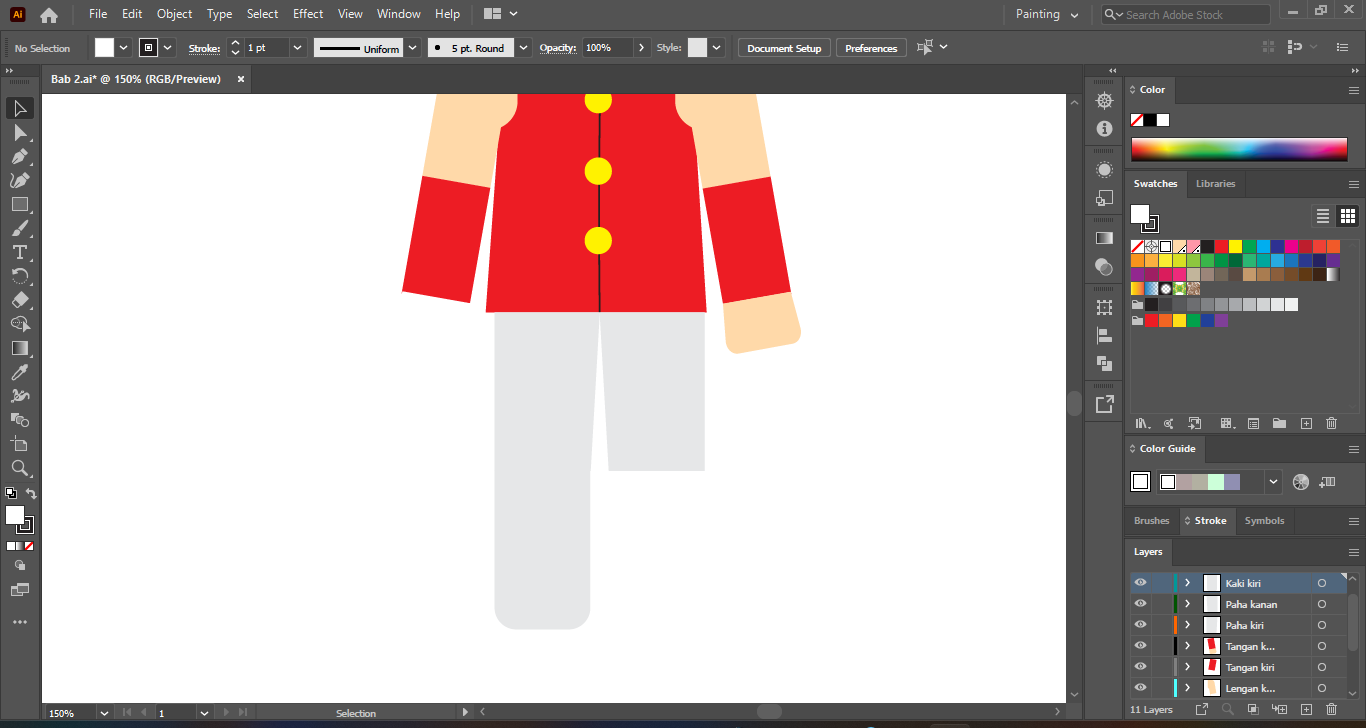Open the Align panel icon
The width and height of the screenshot is (1366, 728).
click(1104, 335)
